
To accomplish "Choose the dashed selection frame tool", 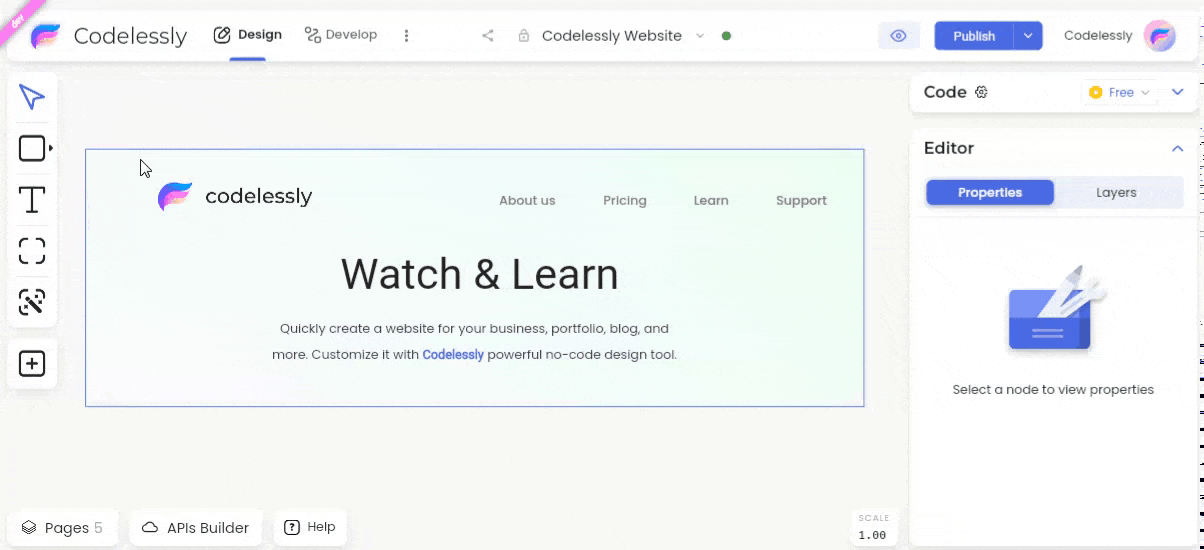I will 32,251.
